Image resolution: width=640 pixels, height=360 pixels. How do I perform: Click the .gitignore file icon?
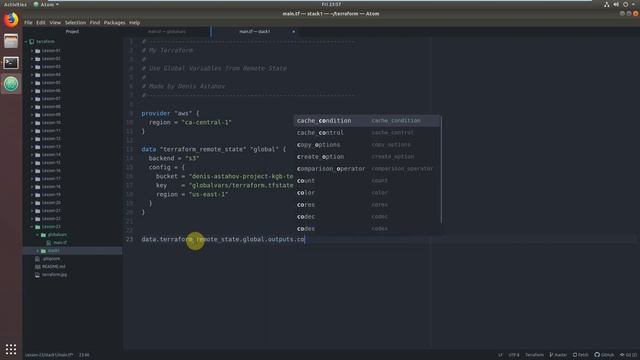click(38, 259)
